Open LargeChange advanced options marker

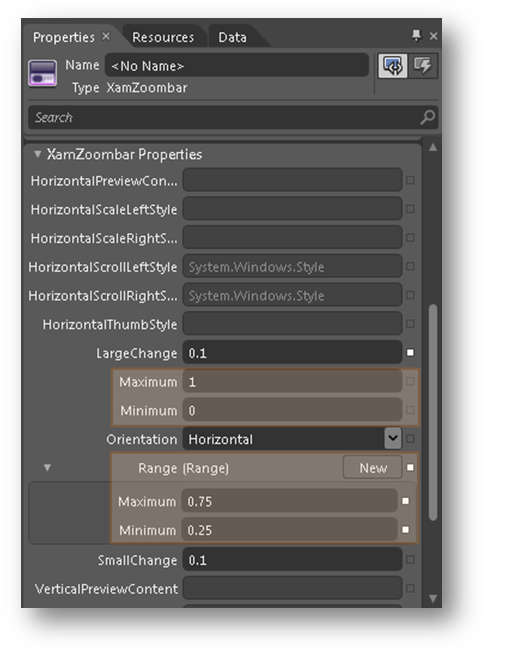(410, 353)
